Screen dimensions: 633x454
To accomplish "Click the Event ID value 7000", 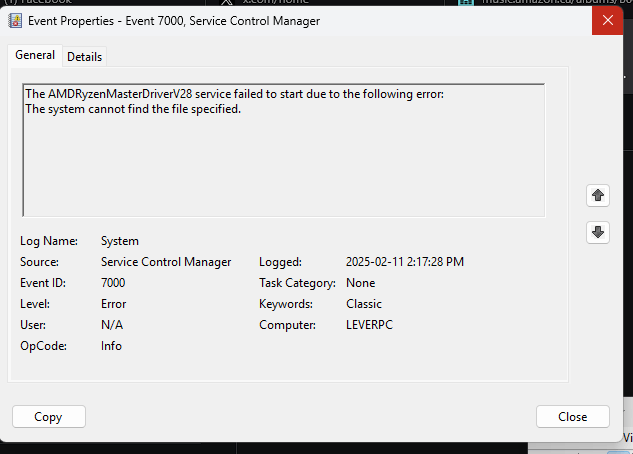I will tap(113, 283).
